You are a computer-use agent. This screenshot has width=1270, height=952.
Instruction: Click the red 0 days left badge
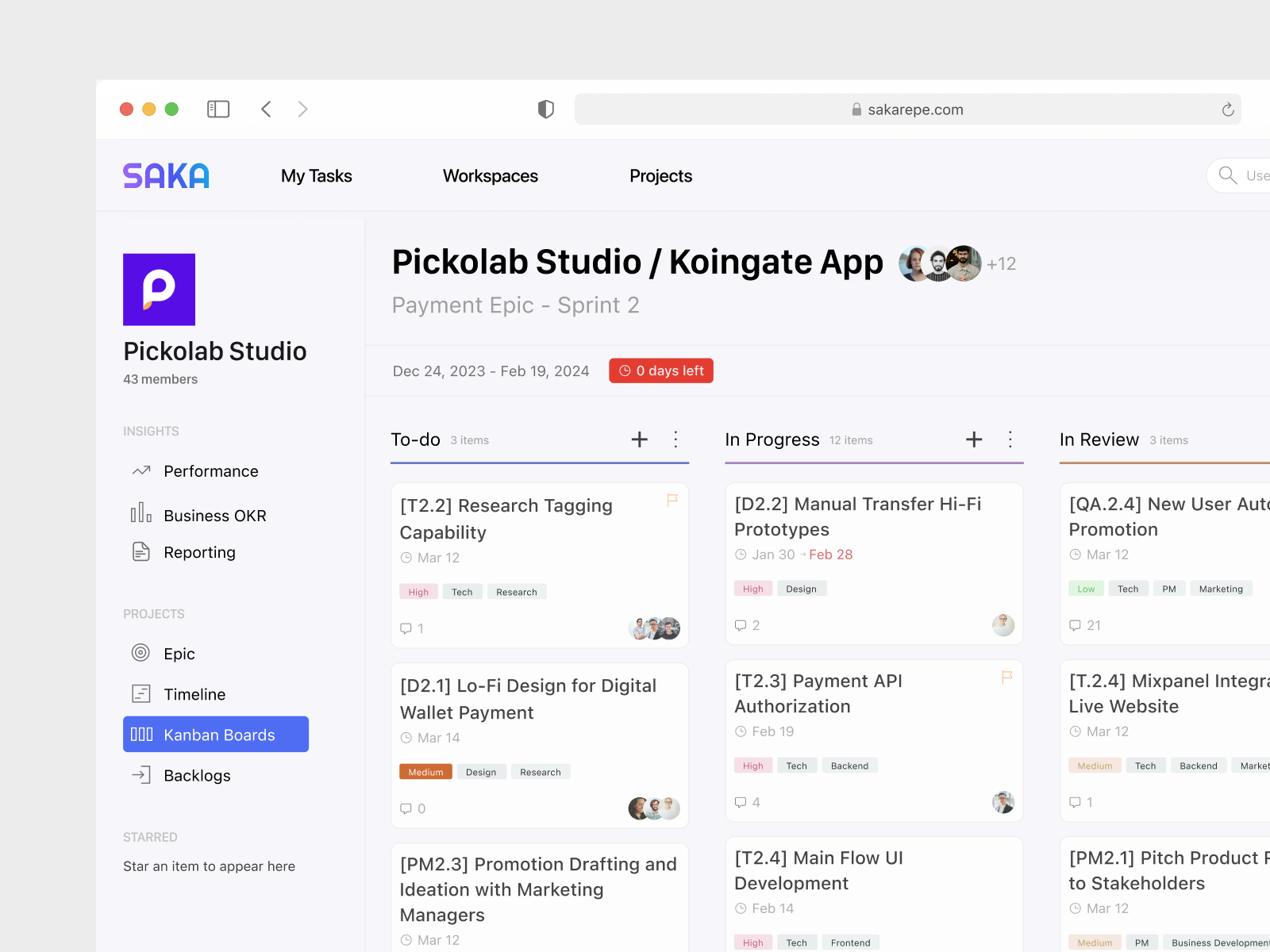point(661,370)
